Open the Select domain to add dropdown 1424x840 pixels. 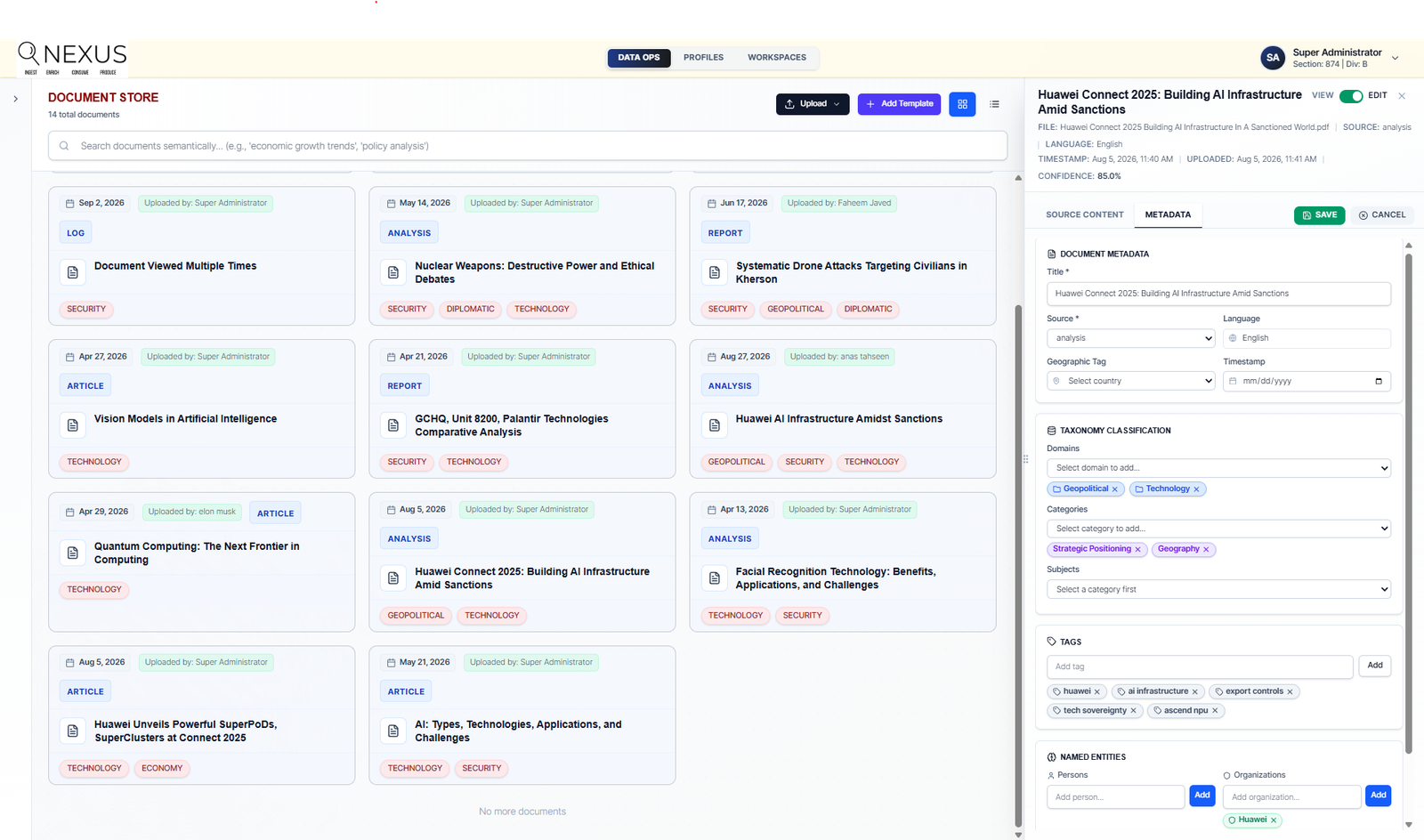pos(1218,468)
